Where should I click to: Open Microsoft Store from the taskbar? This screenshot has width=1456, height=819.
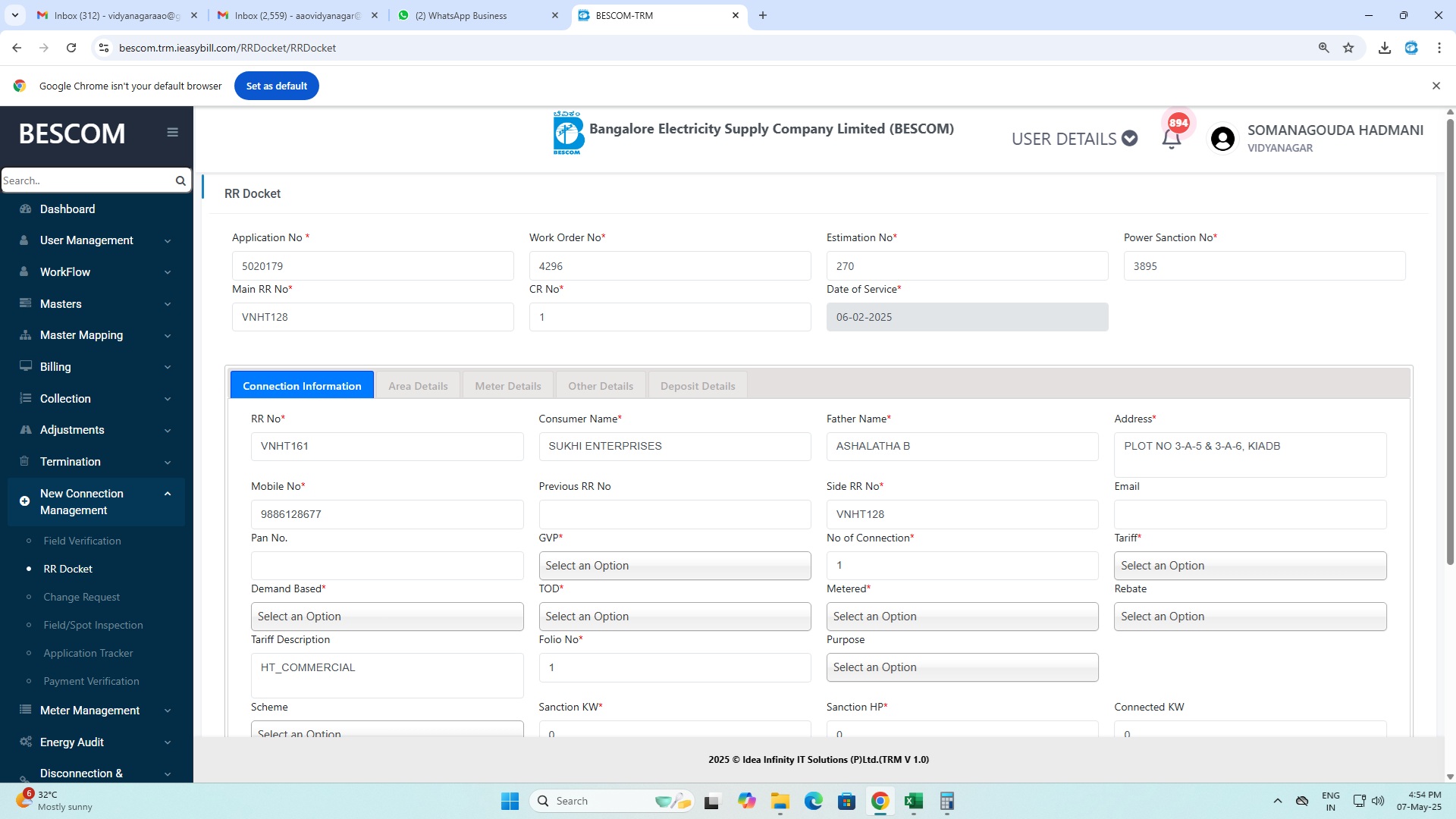(x=847, y=801)
